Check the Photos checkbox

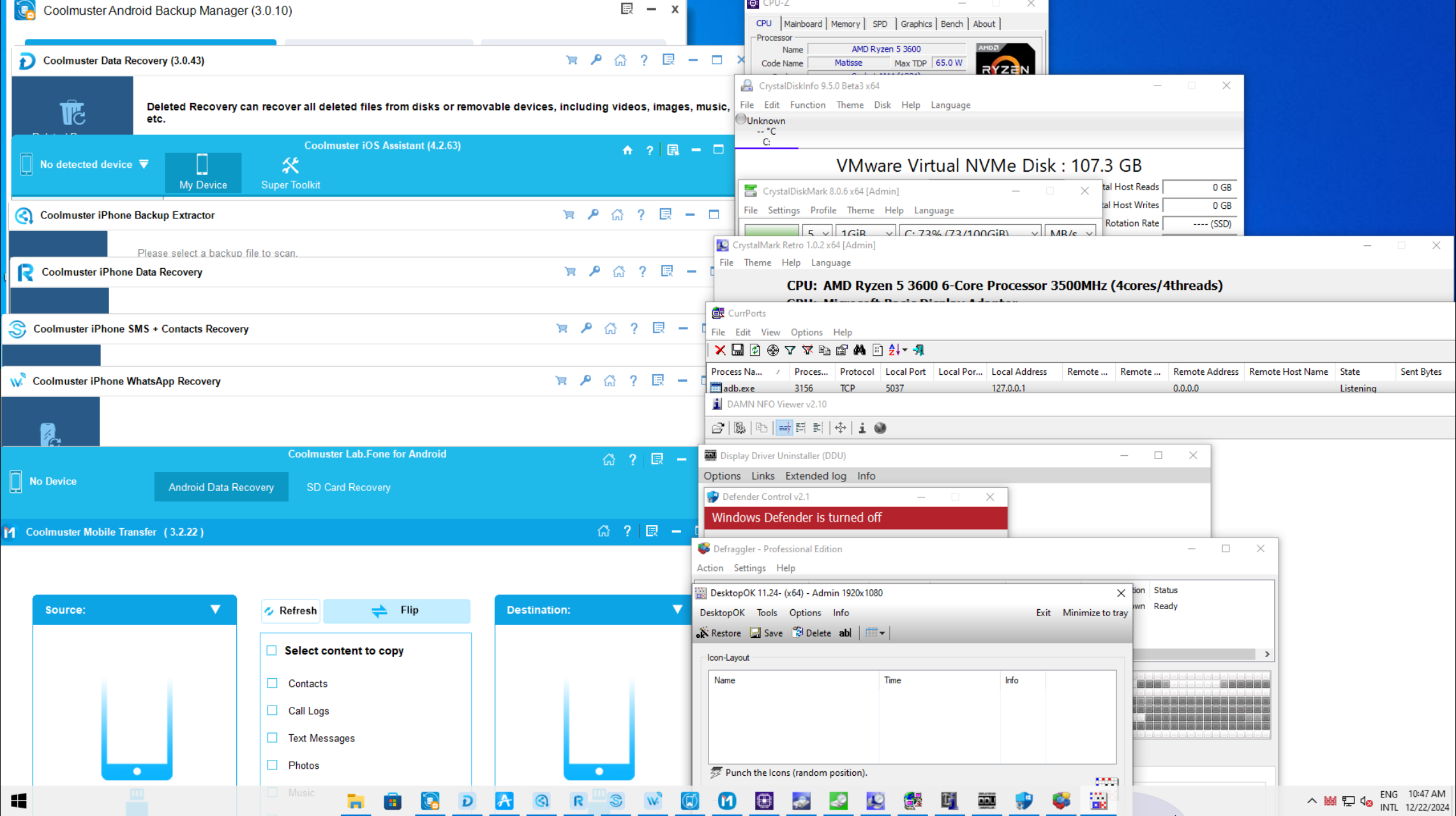click(x=273, y=765)
